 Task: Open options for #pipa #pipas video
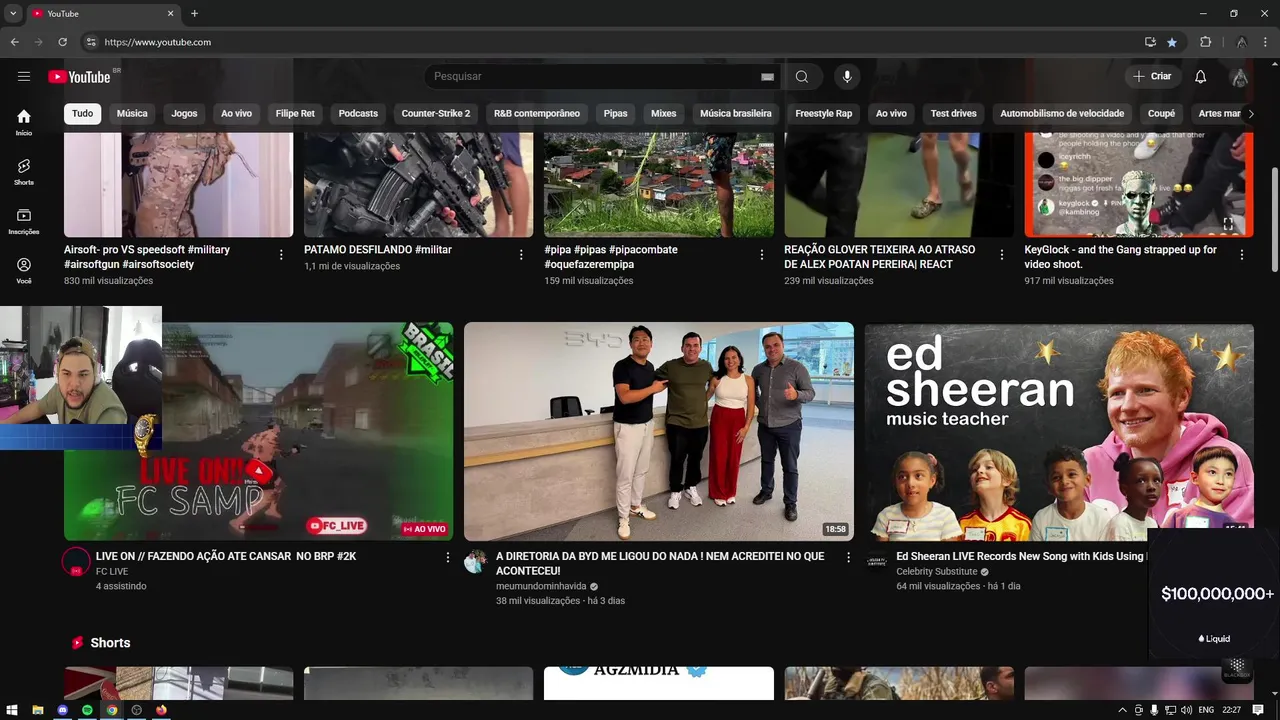[x=761, y=255]
